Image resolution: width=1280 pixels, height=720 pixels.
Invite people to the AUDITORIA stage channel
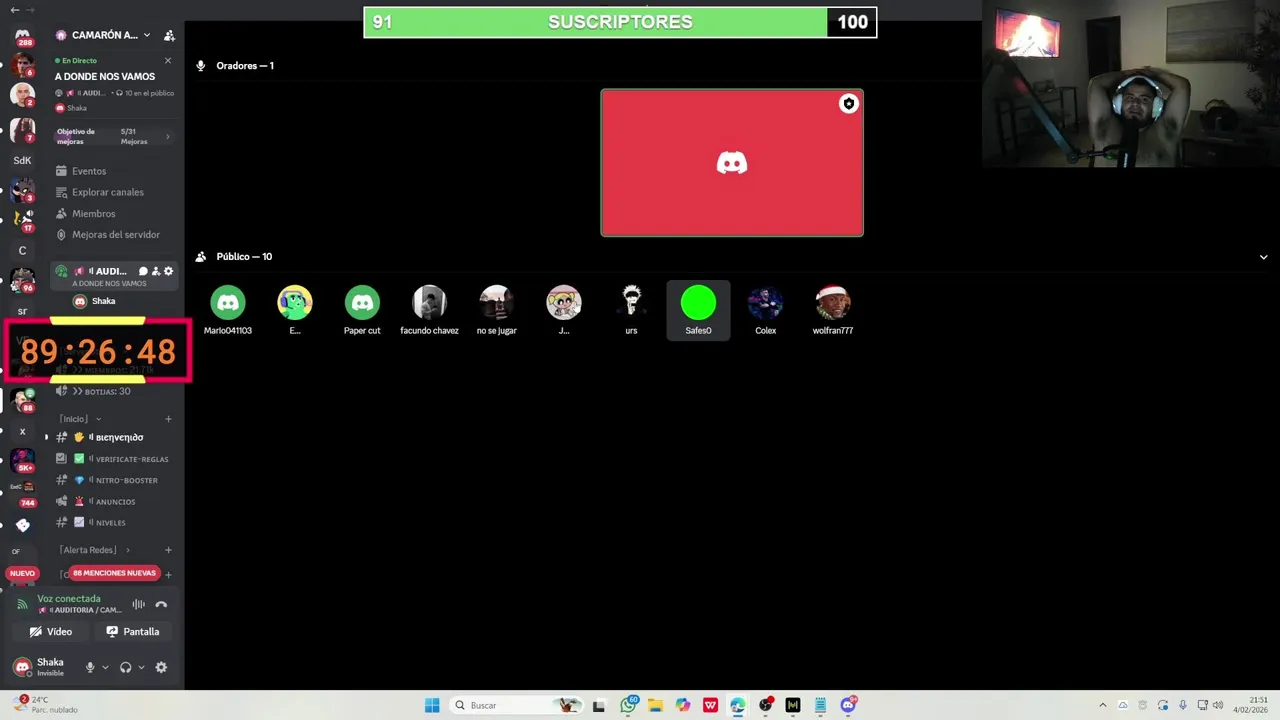[155, 271]
